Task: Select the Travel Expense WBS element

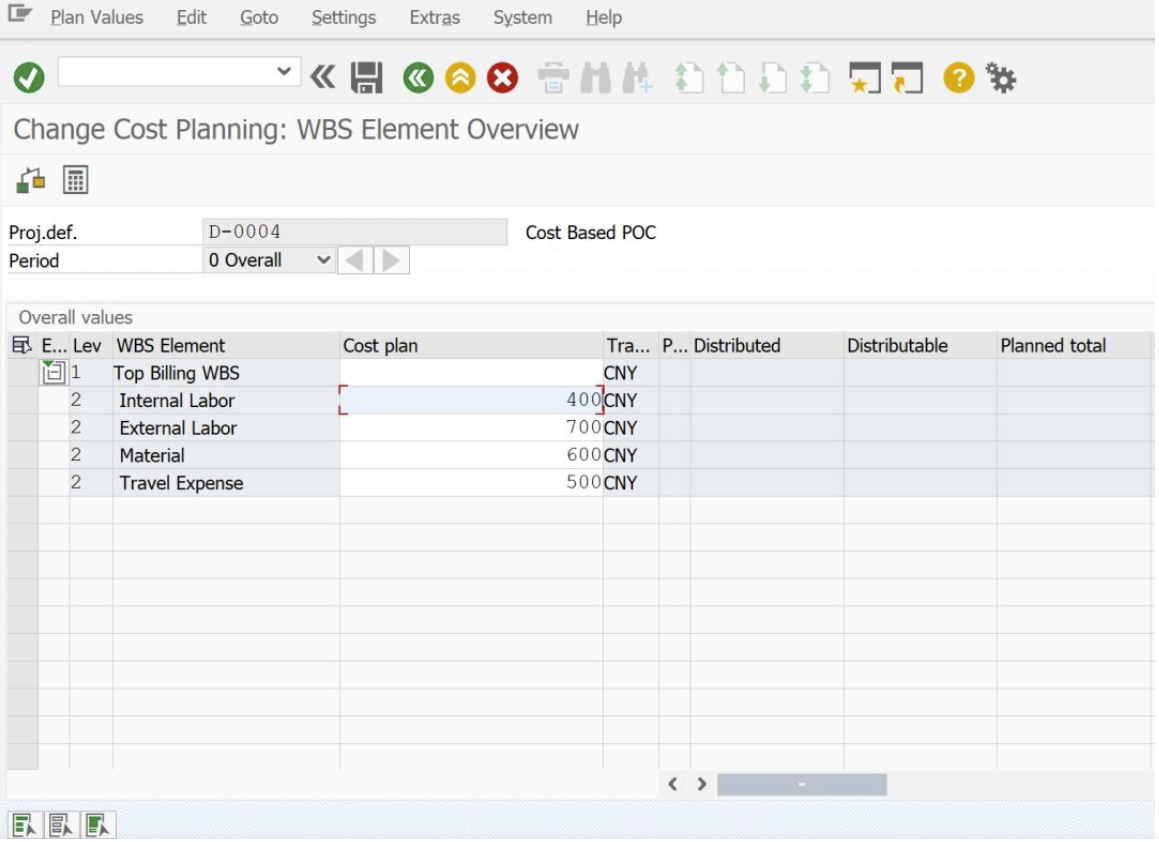Action: click(181, 483)
